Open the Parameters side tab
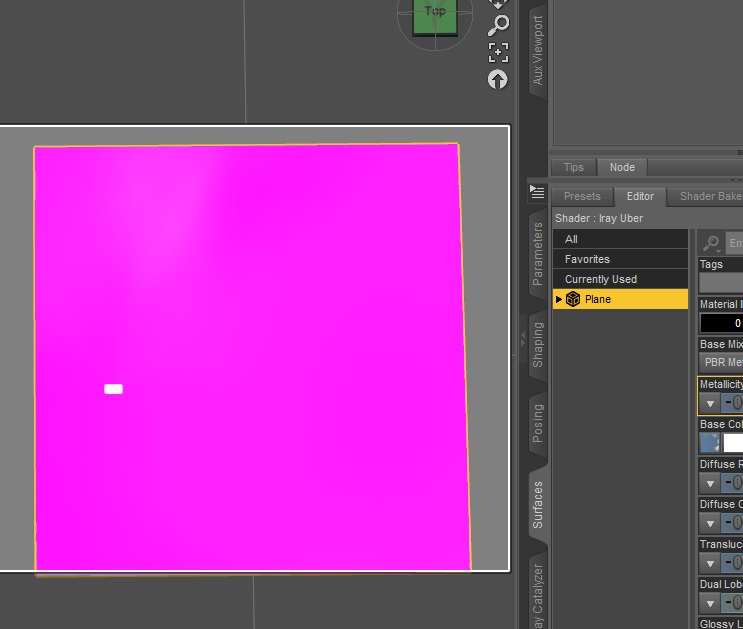Screen dimensions: 743x629 [x=537, y=254]
